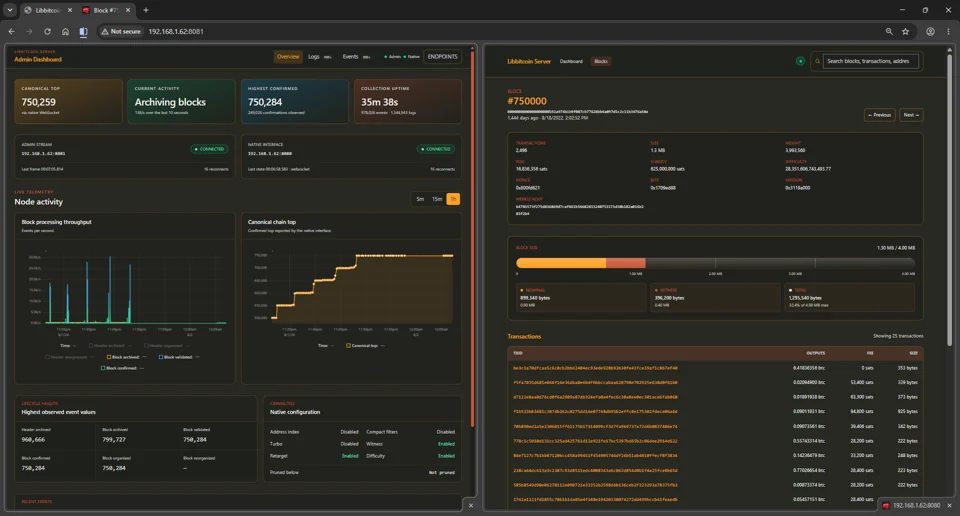This screenshot has width=960, height=516.
Task: Set telemetry range to 5m
Action: (420, 199)
